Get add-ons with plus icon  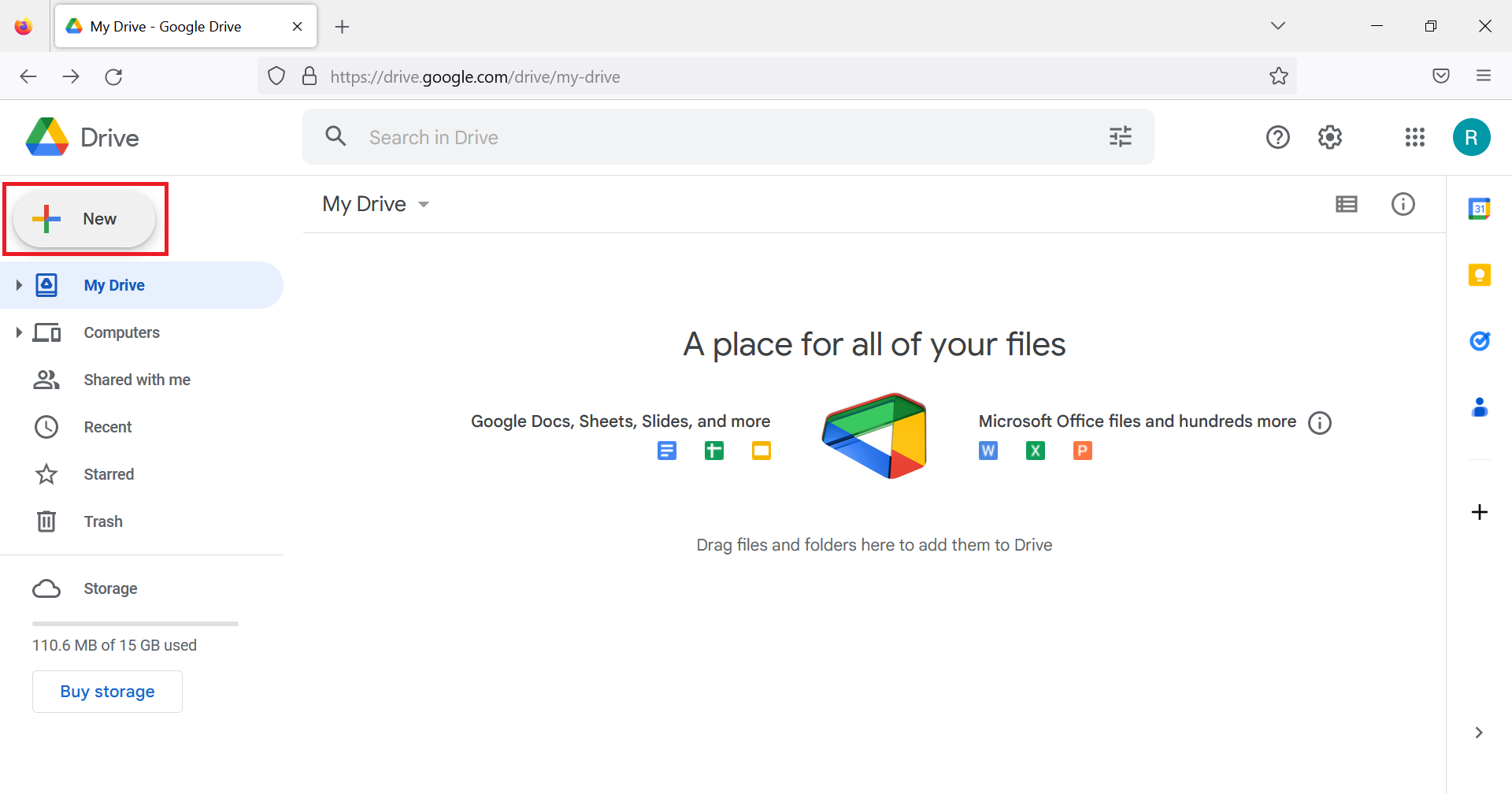(x=1480, y=512)
